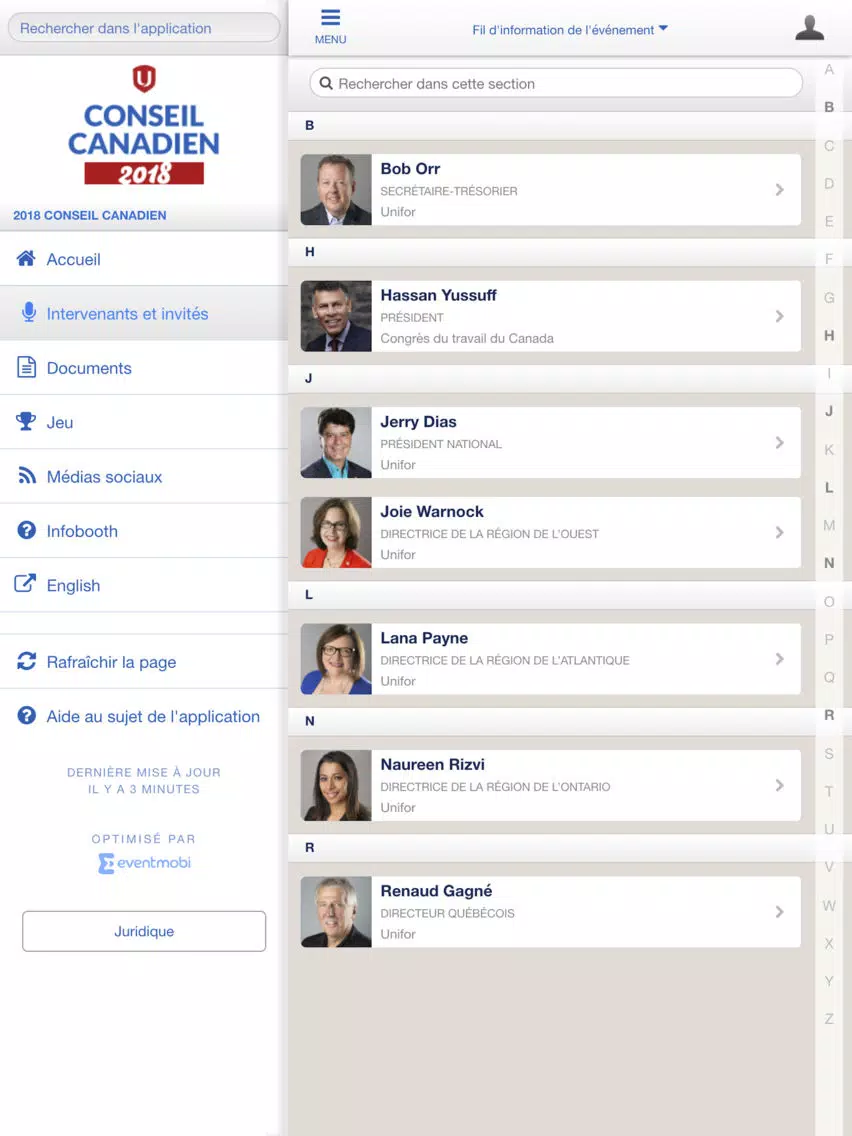Viewport: 852px width, 1136px height.
Task: Open the user profile icon
Action: coord(809,28)
